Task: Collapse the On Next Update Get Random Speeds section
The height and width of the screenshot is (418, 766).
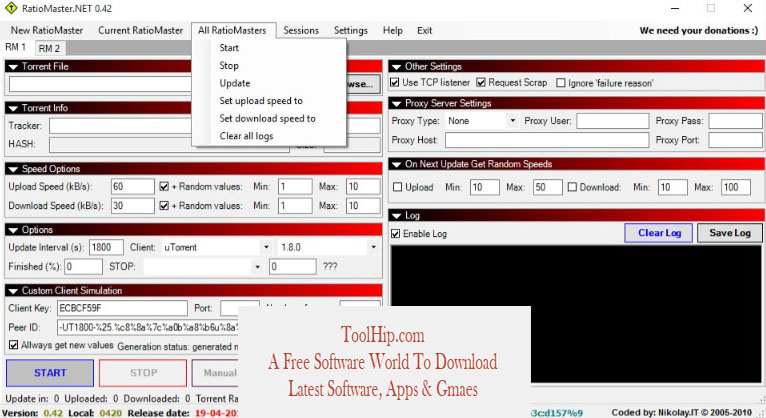Action: (x=396, y=165)
